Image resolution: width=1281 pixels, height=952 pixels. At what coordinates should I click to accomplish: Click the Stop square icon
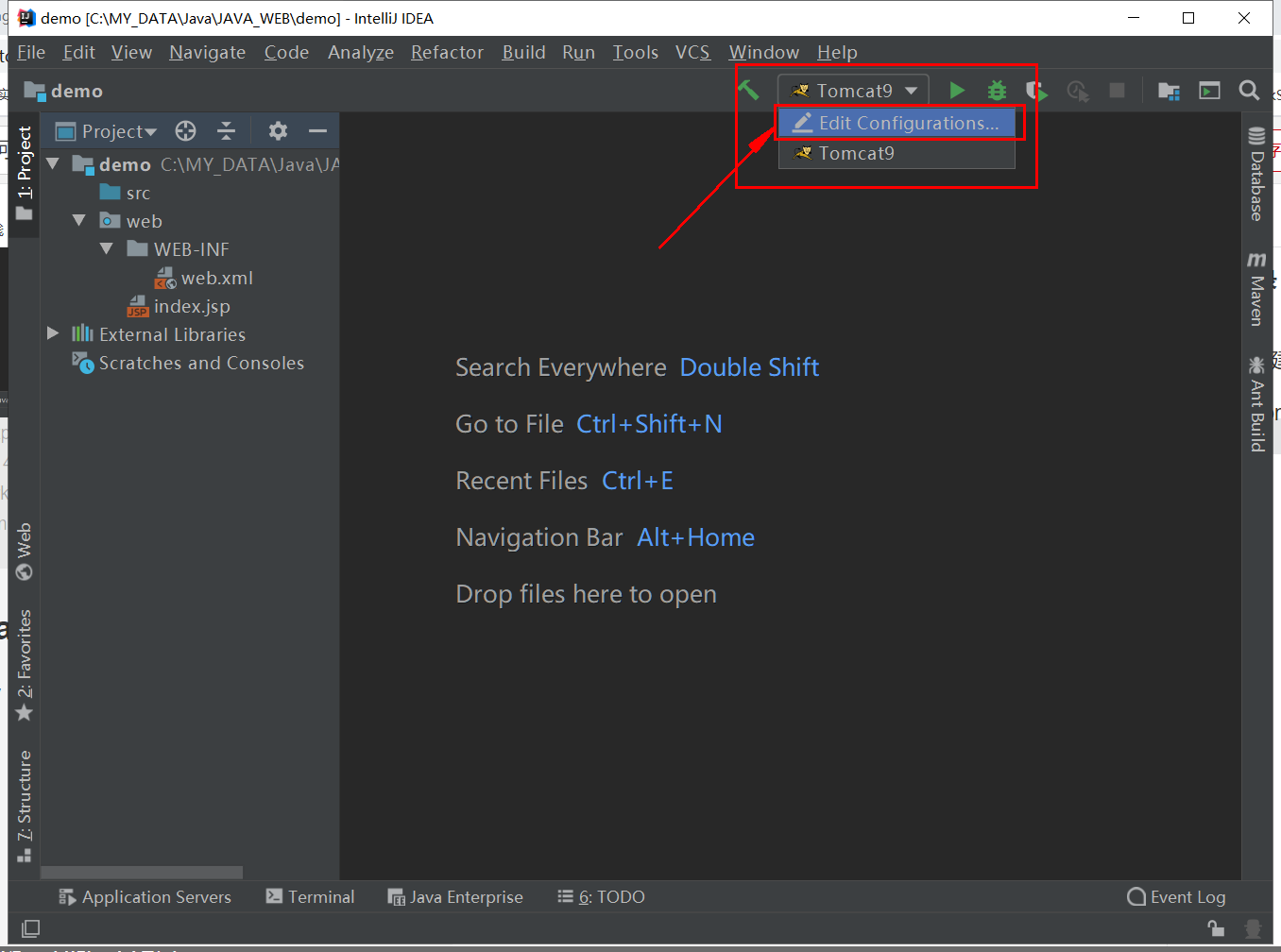[x=1117, y=91]
